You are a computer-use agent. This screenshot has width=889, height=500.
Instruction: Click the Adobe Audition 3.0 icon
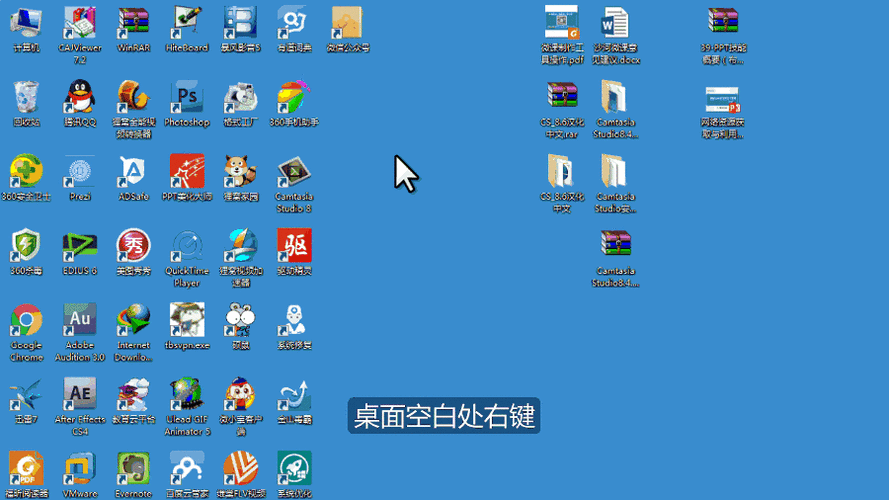tap(80, 320)
